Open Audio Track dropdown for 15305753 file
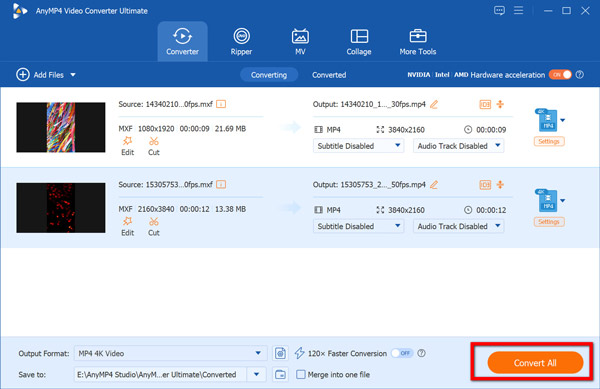The height and width of the screenshot is (389, 600). point(458,226)
